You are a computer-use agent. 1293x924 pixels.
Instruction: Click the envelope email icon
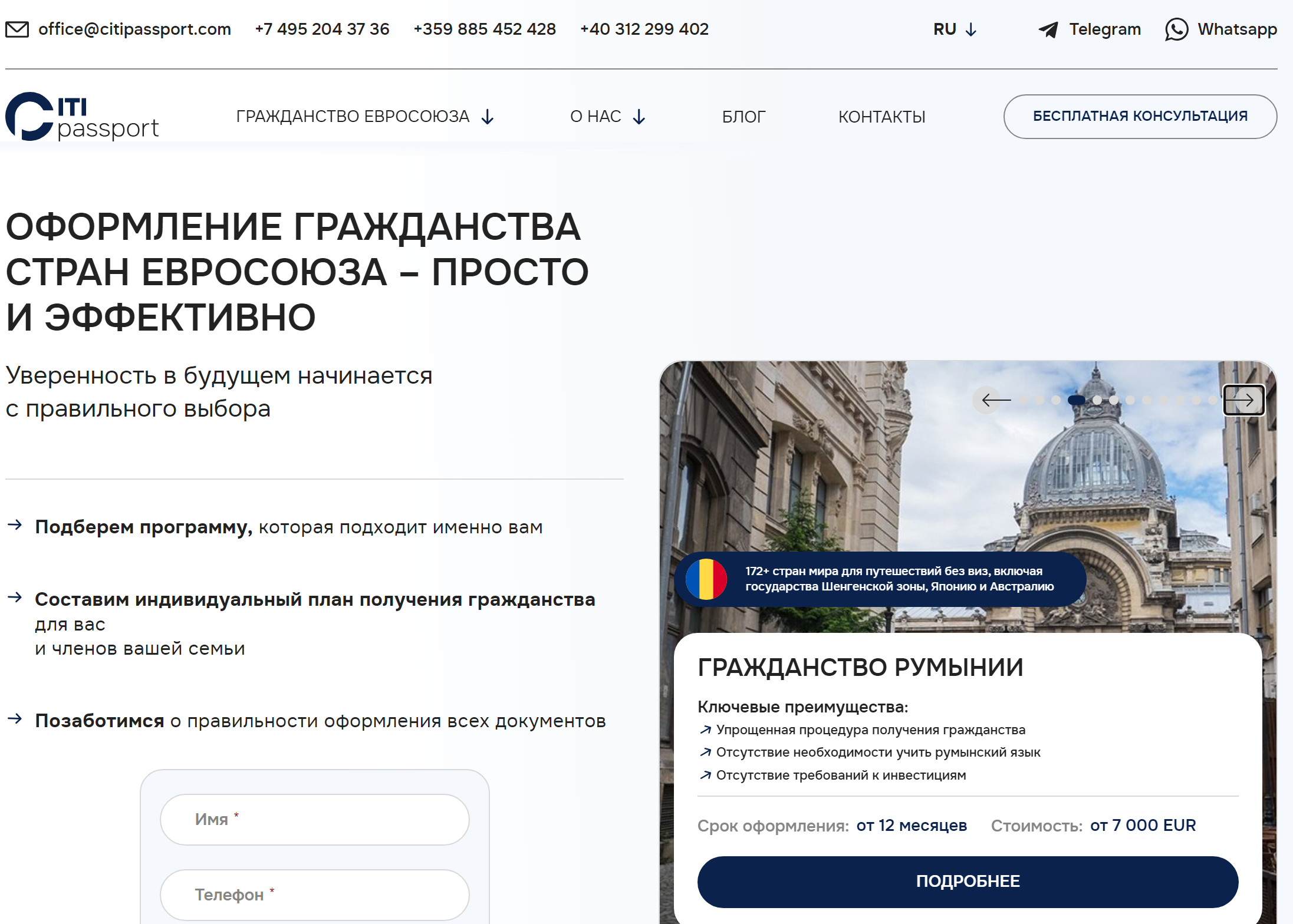(17, 29)
